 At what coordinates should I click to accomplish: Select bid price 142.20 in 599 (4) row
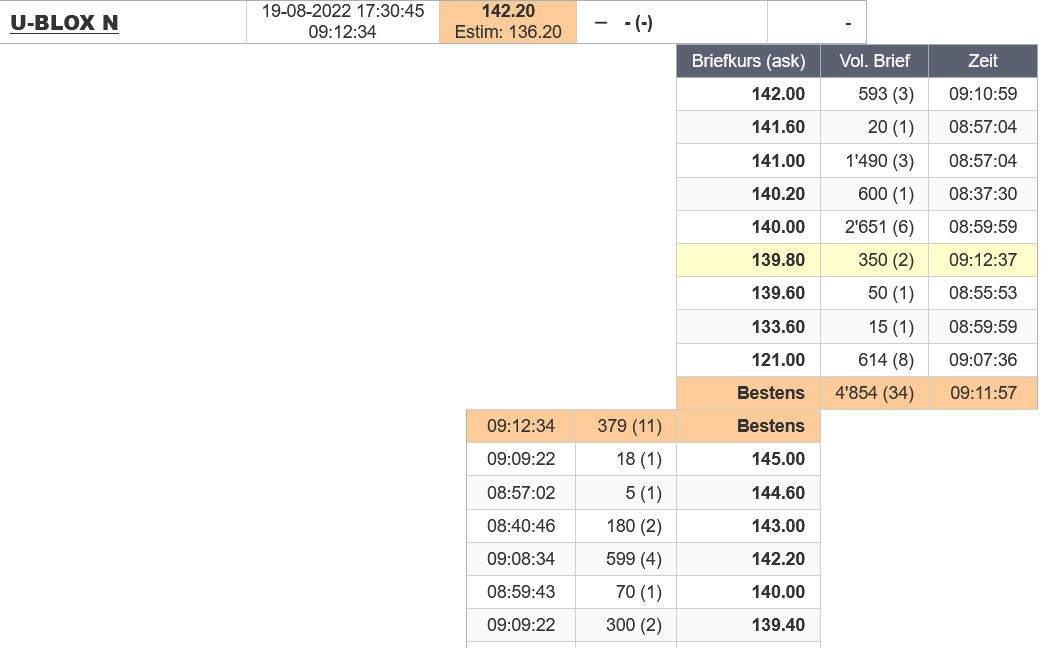(778, 559)
